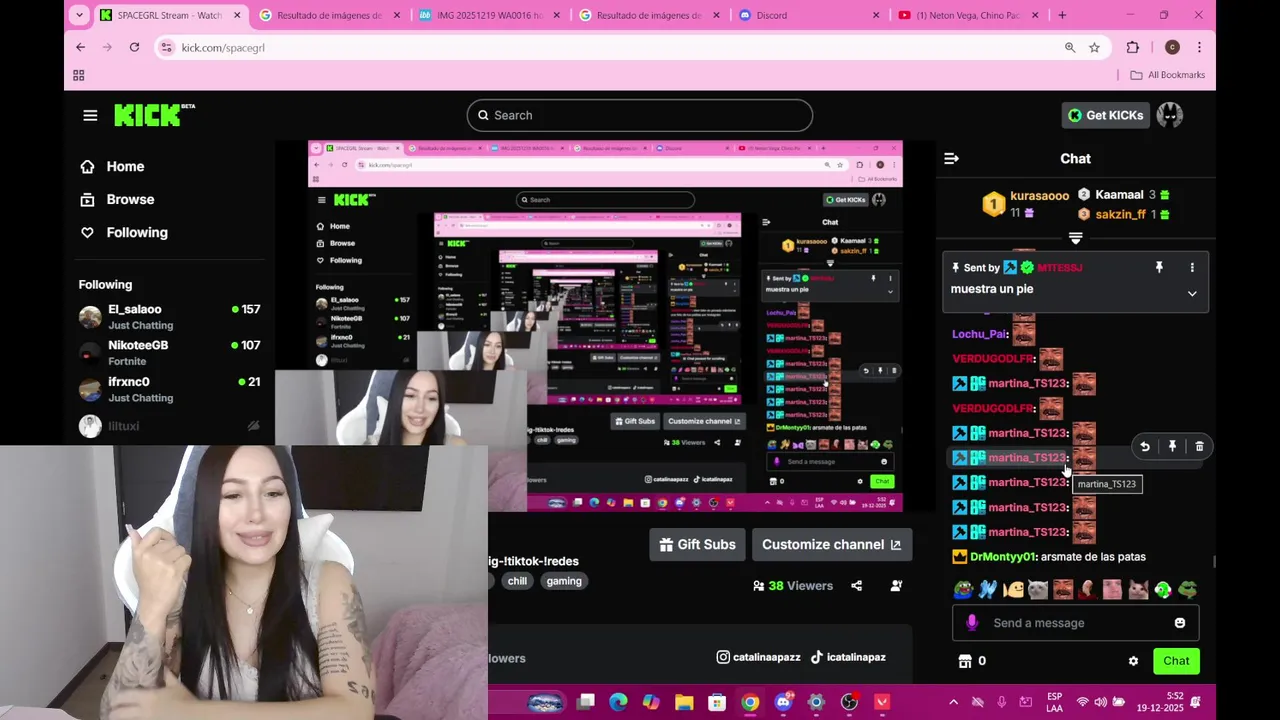The height and width of the screenshot is (720, 1280).
Task: Click the gaming tag
Action: (x=564, y=581)
